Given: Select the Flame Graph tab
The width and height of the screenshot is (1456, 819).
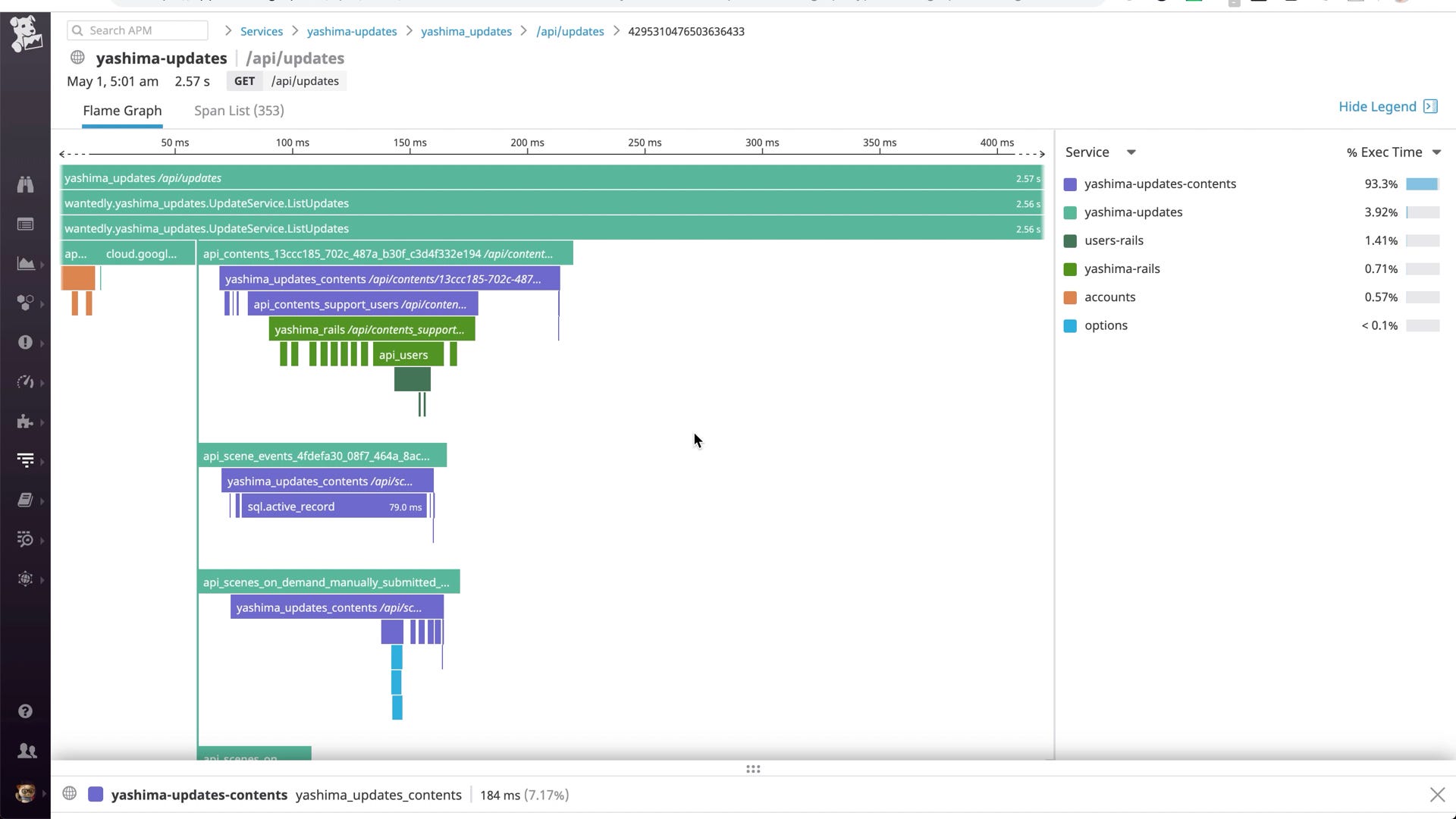Looking at the screenshot, I should (122, 111).
